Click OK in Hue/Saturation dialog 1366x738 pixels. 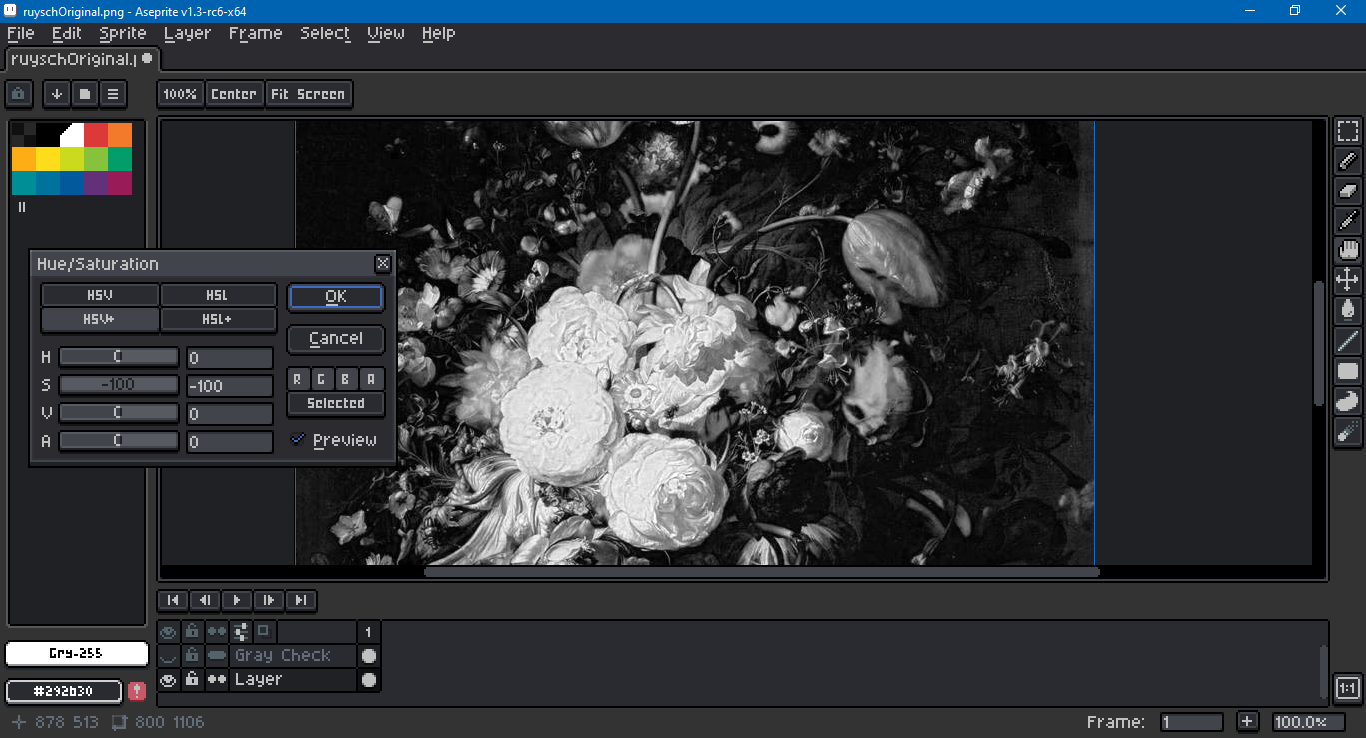[x=336, y=297]
